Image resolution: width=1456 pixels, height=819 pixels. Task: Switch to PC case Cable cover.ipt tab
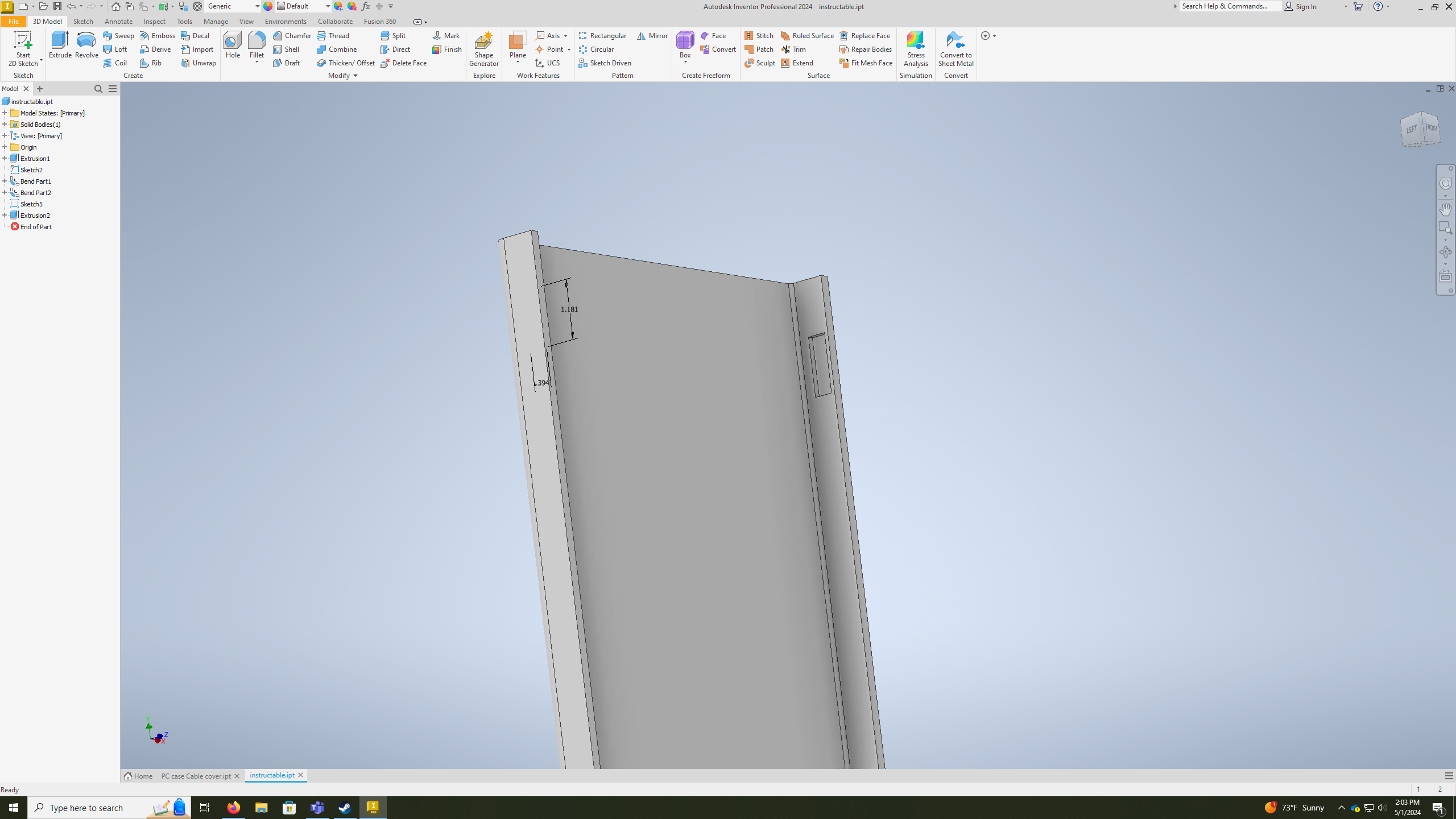pos(196,776)
